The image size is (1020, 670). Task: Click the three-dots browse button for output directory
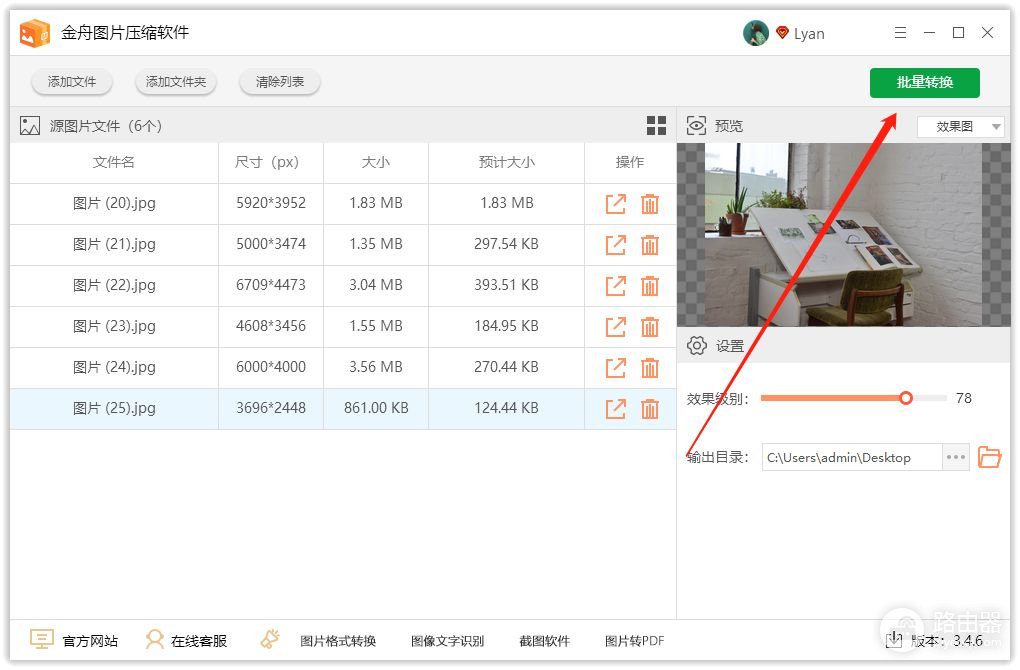coord(956,458)
